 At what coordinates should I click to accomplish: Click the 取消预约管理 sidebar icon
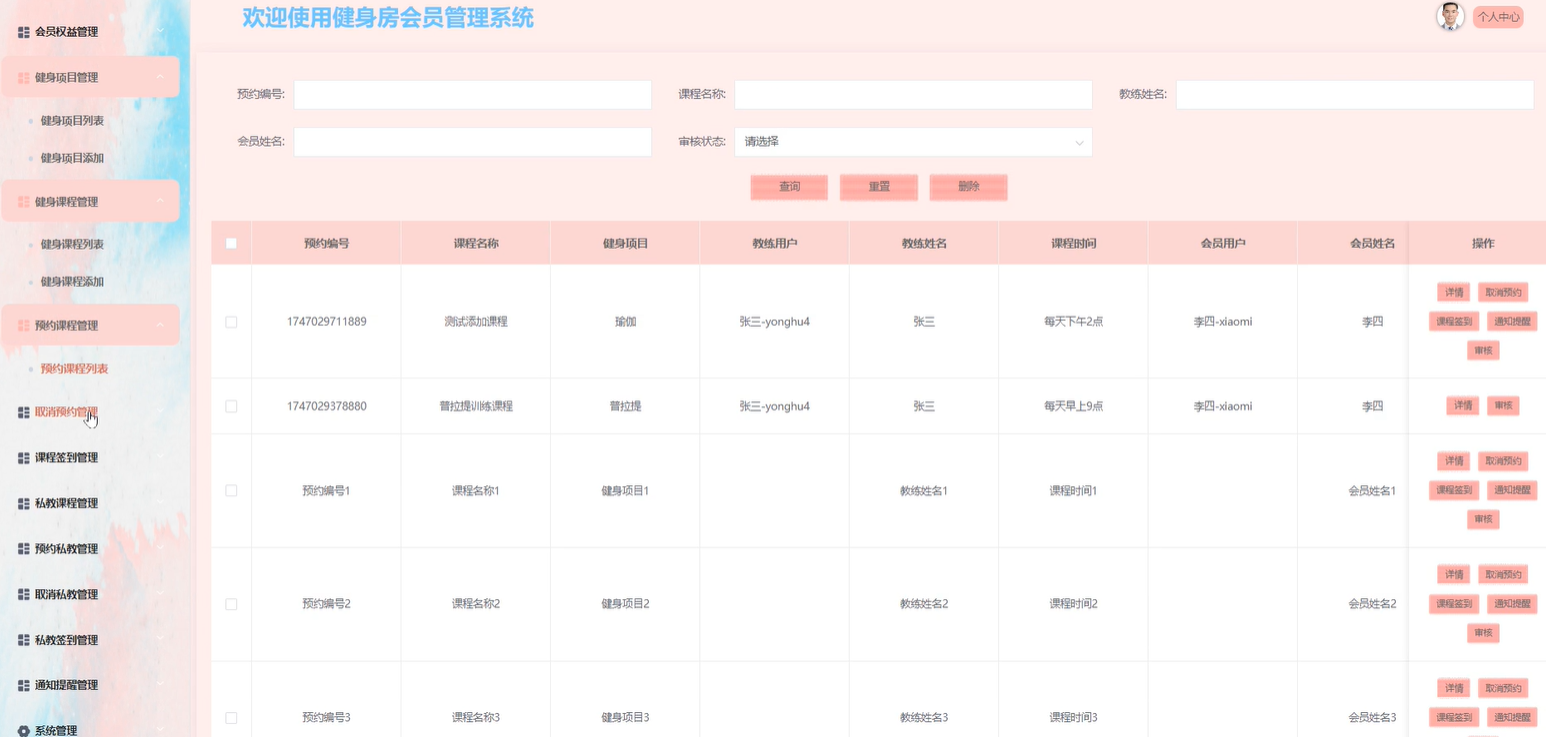tap(24, 412)
